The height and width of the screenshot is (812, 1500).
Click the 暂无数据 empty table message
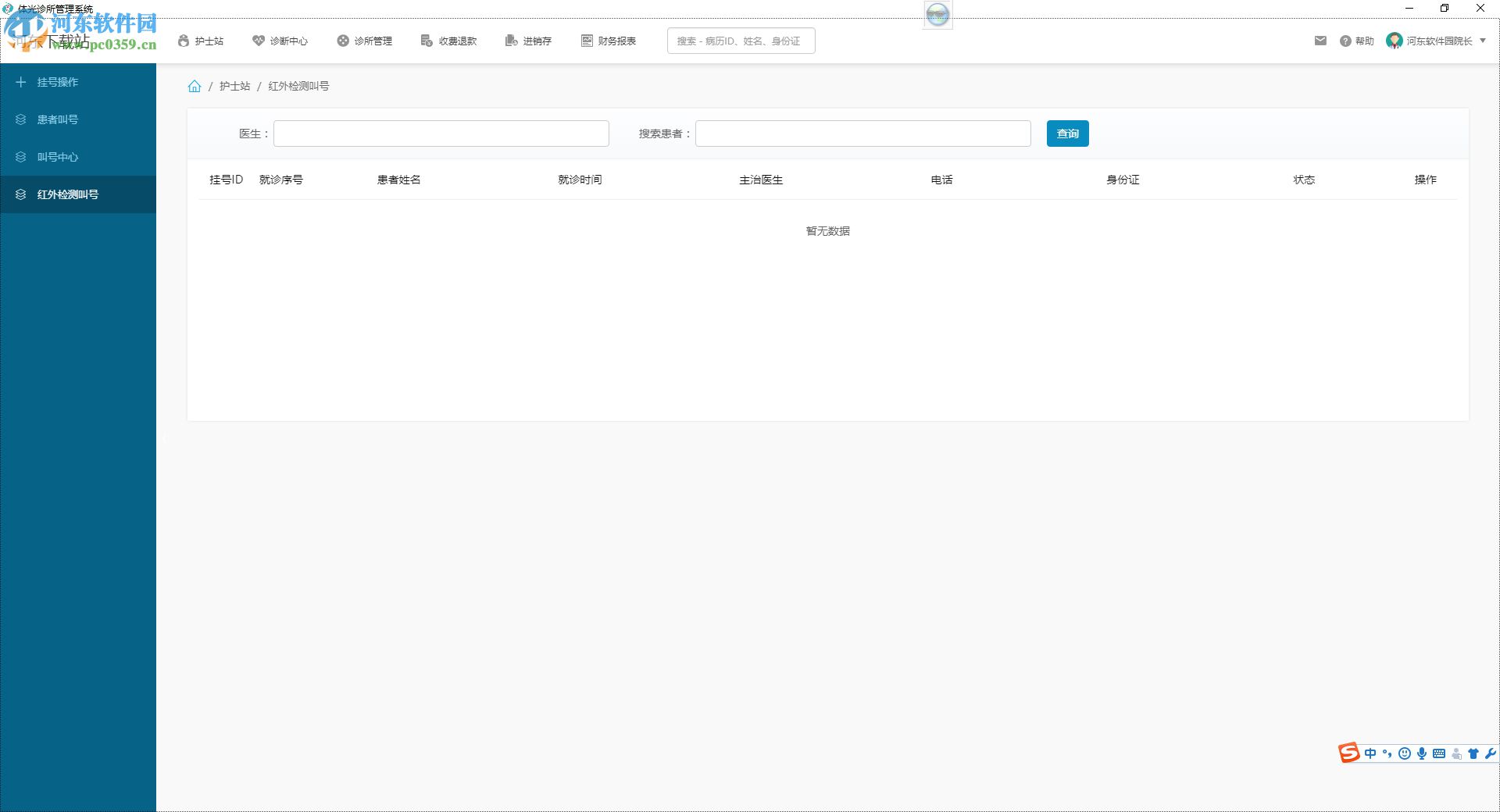pyautogui.click(x=828, y=231)
